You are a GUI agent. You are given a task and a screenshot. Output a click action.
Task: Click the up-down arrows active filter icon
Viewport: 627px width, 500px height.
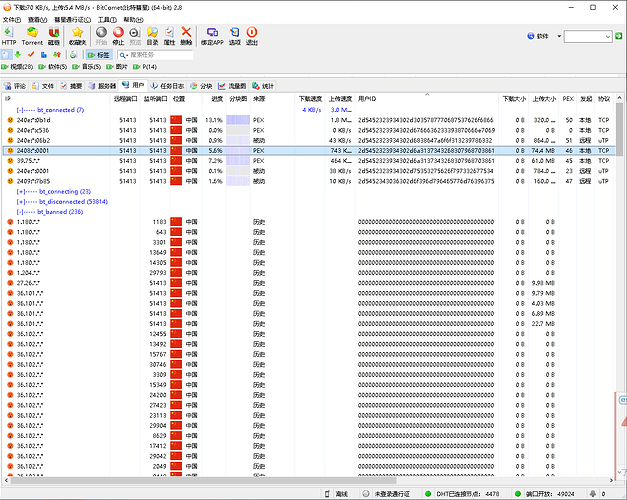coord(57,55)
